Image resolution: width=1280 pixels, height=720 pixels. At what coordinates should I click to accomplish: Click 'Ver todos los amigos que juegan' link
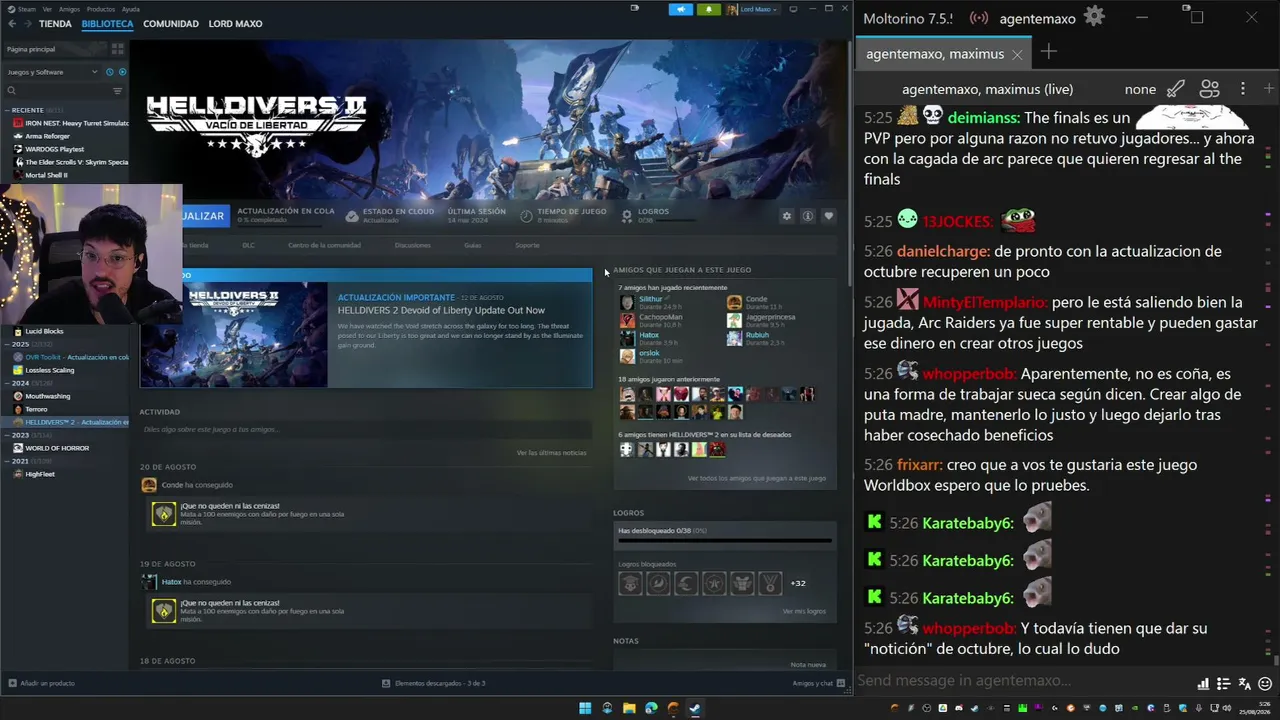757,478
